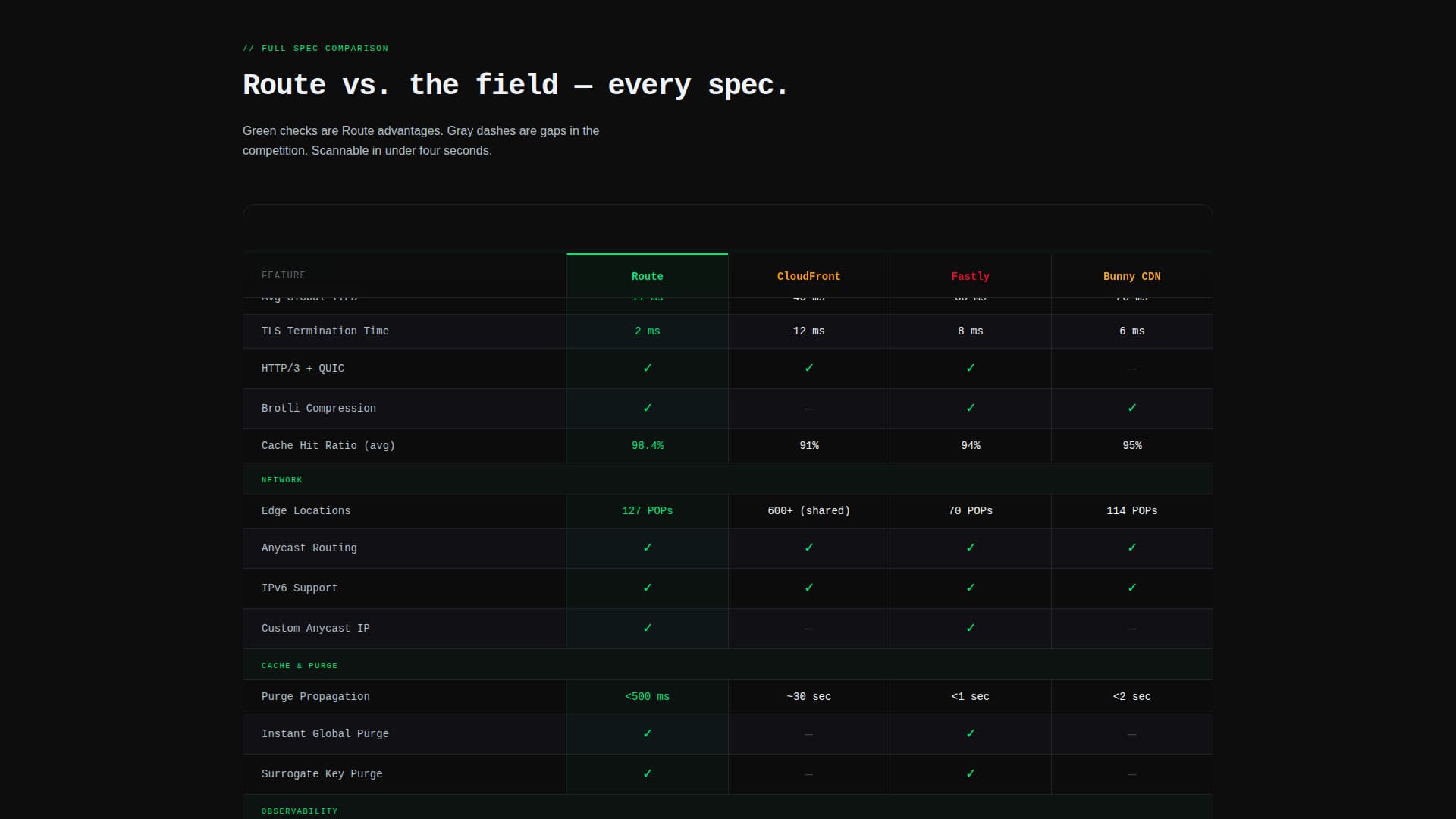Select the 'Cache Hit Ratio (avg)' label
Viewport: 1456px width, 819px height.
[x=328, y=446]
